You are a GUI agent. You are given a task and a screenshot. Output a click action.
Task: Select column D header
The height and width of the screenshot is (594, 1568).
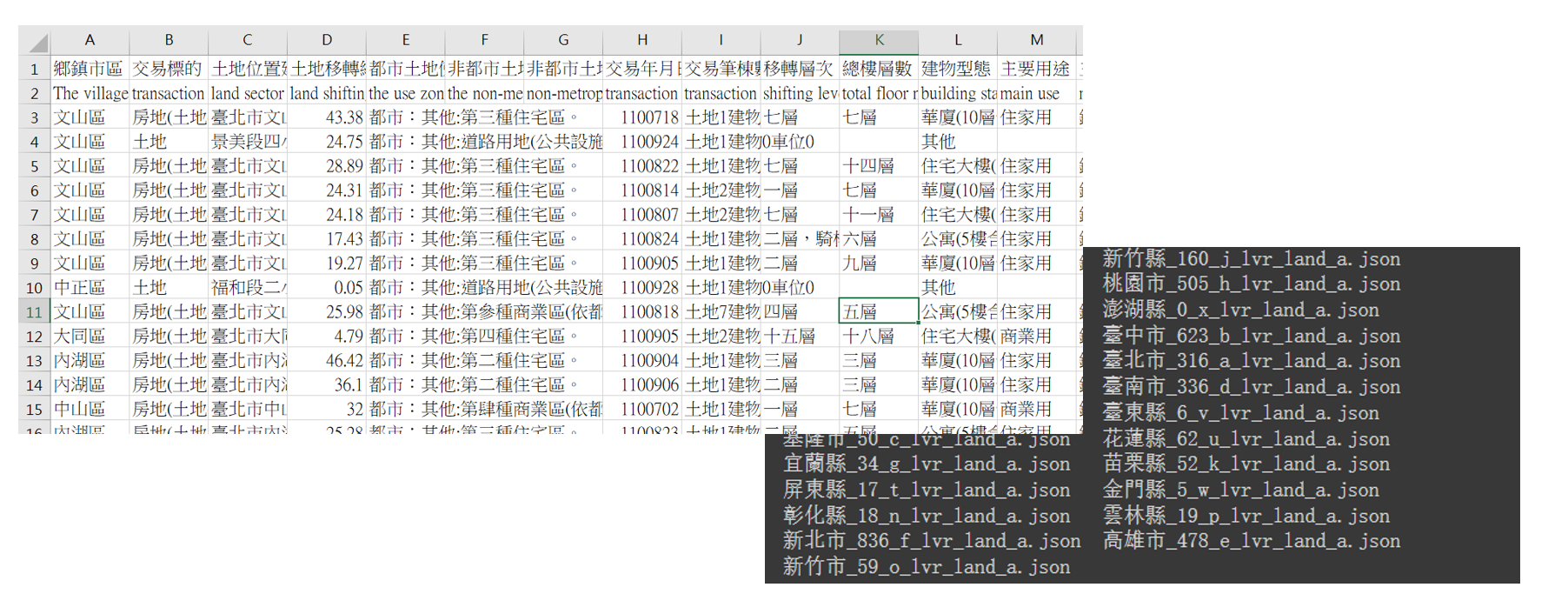click(327, 40)
